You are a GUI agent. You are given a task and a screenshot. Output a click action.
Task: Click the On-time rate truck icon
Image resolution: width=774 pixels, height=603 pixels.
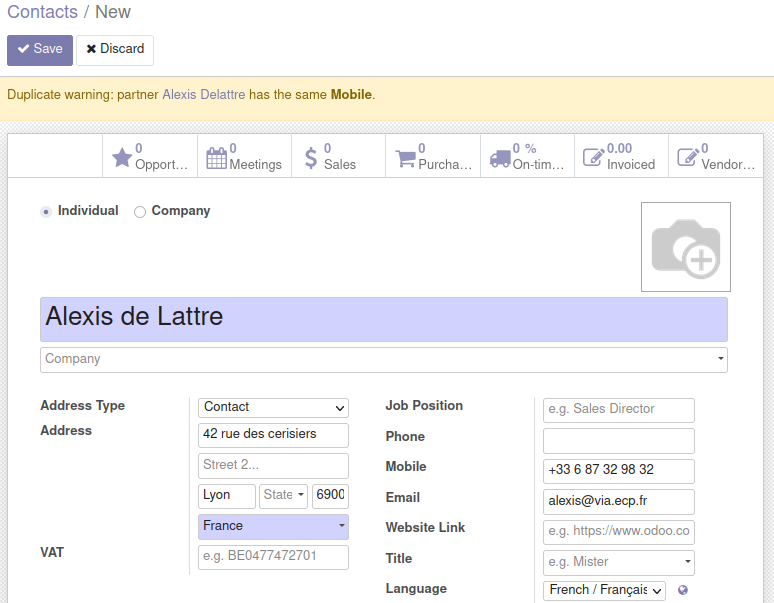point(500,158)
